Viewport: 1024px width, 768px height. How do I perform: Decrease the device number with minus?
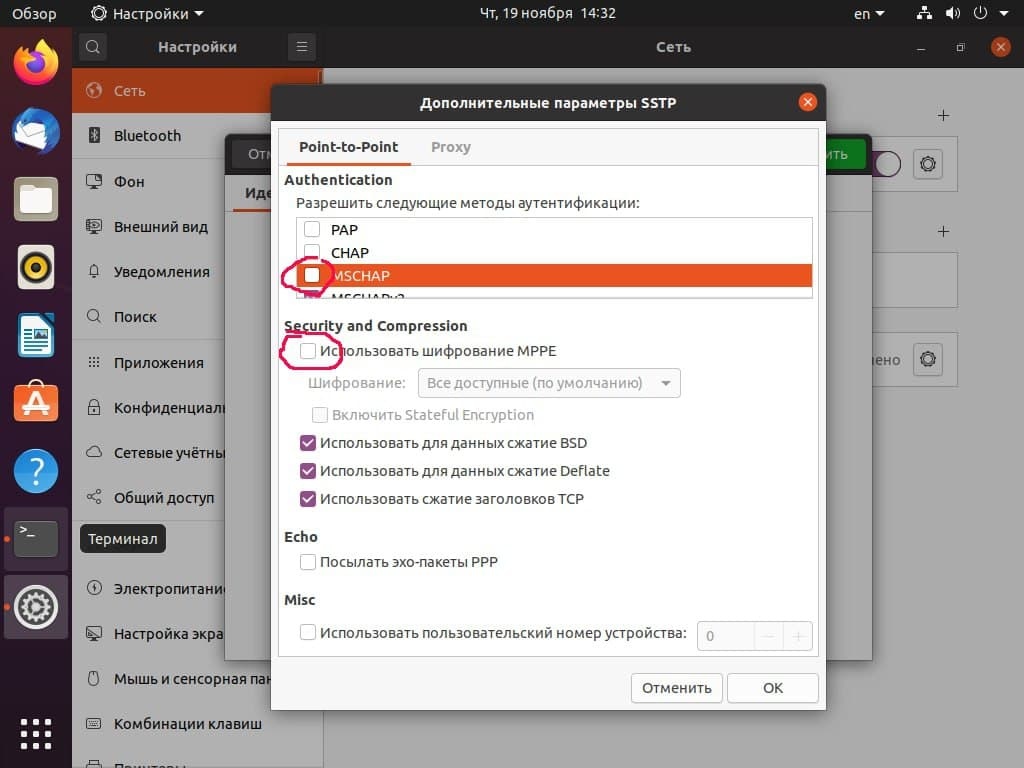(x=769, y=636)
